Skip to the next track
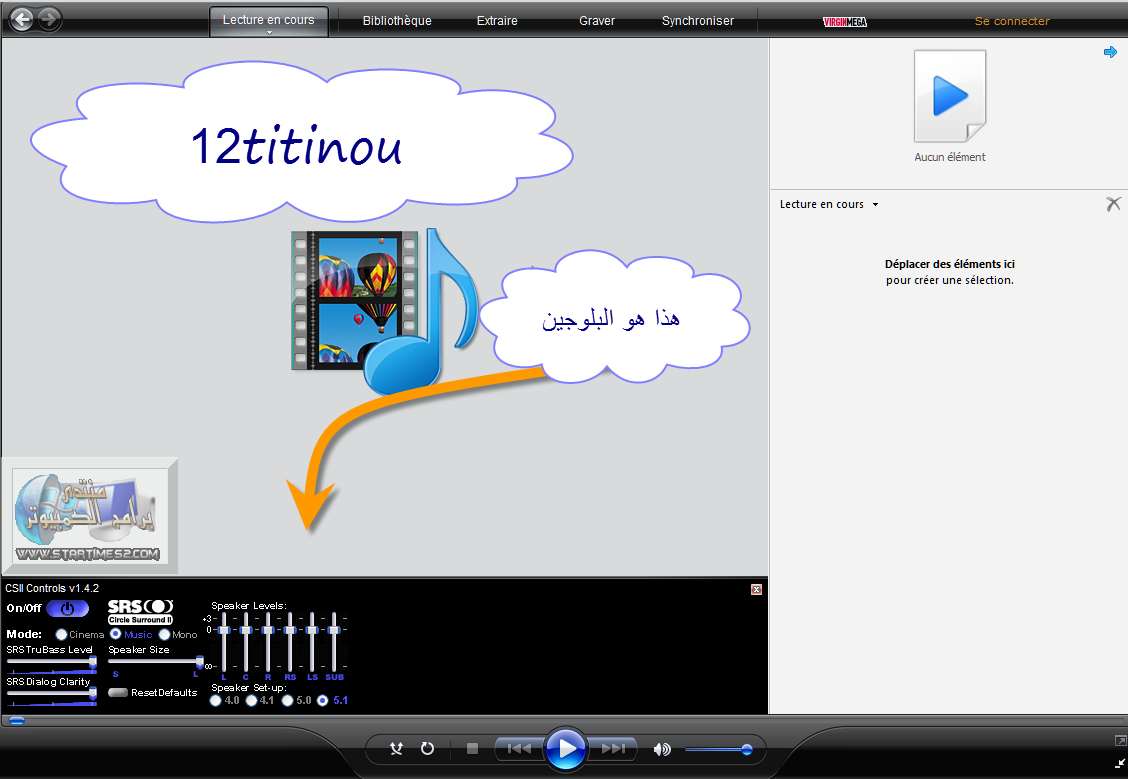Image resolution: width=1128 pixels, height=779 pixels. coord(613,748)
